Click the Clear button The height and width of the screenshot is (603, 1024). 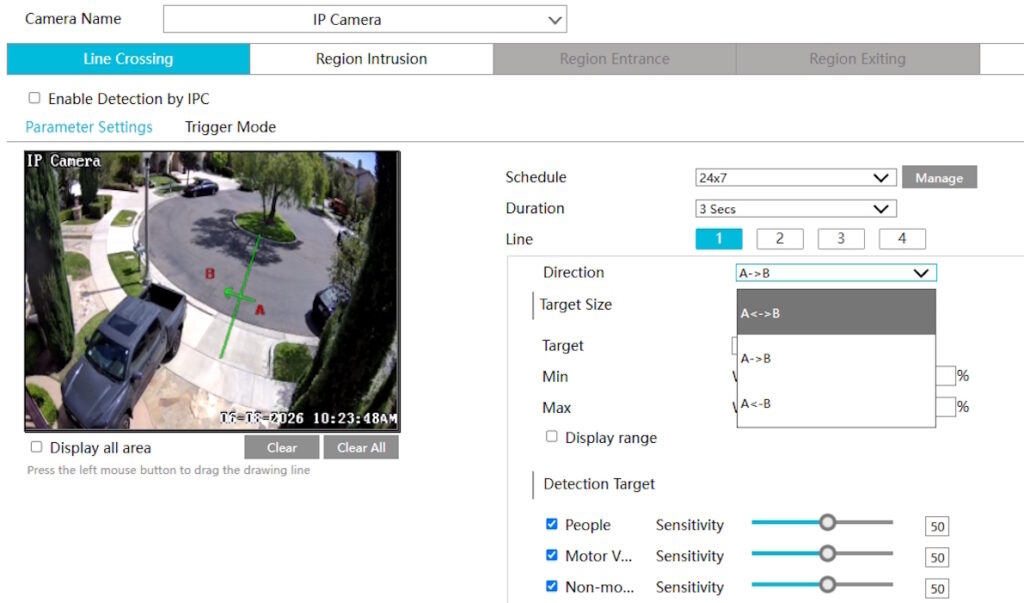pyautogui.click(x=281, y=448)
